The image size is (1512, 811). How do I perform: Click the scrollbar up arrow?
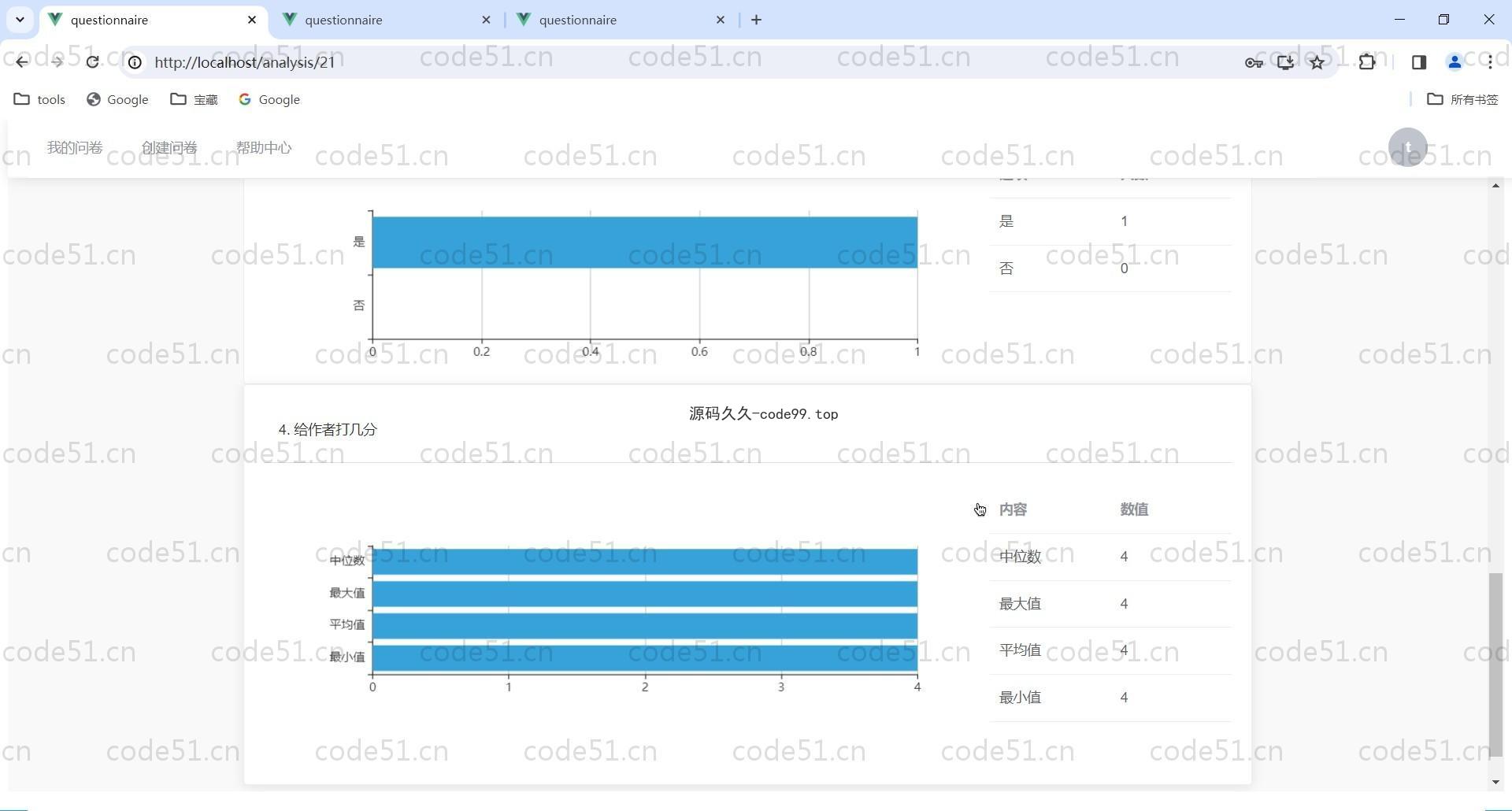1496,185
